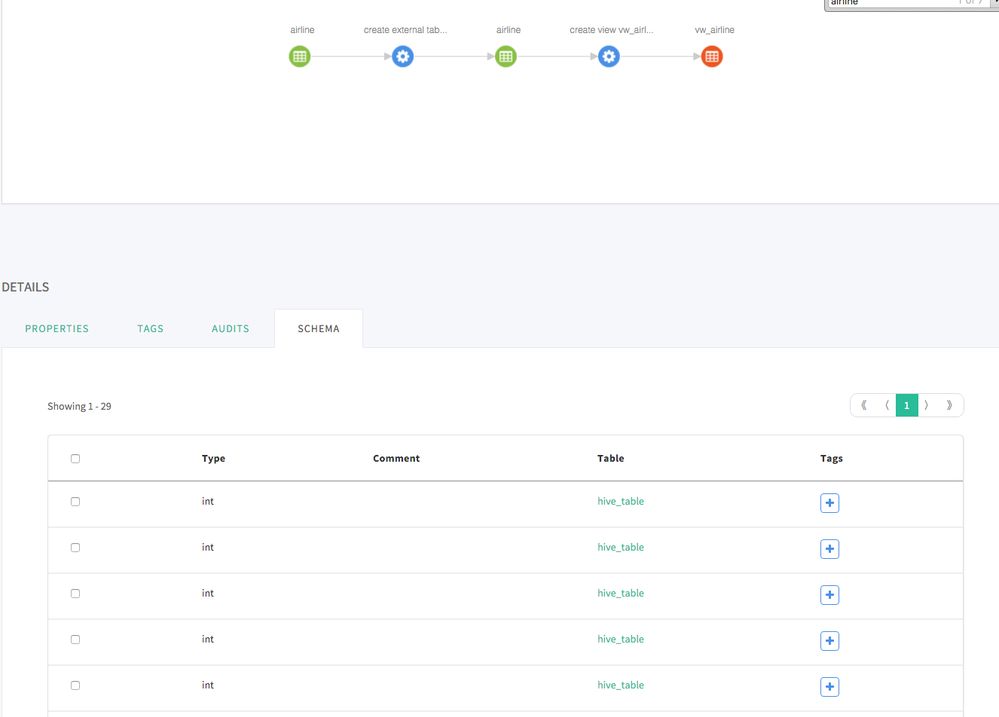The image size is (999, 717).
Task: Go to the previous page of the schema list
Action: click(886, 405)
